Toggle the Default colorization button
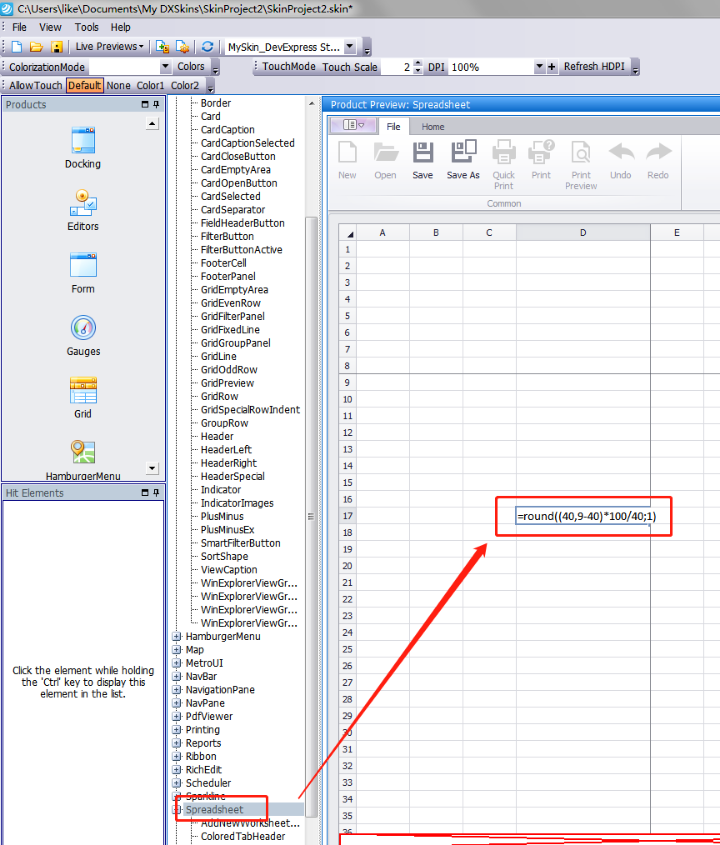 pos(85,86)
